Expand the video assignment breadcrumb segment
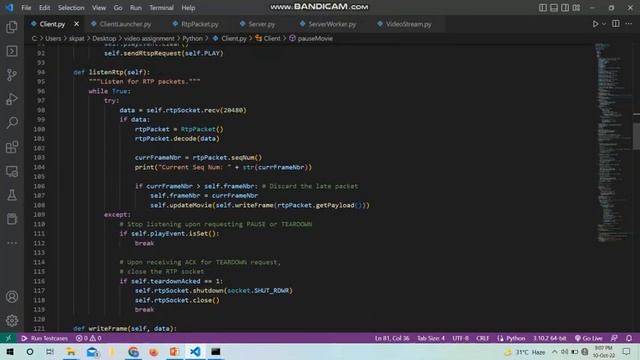This screenshot has width=640, height=360. click(x=149, y=38)
